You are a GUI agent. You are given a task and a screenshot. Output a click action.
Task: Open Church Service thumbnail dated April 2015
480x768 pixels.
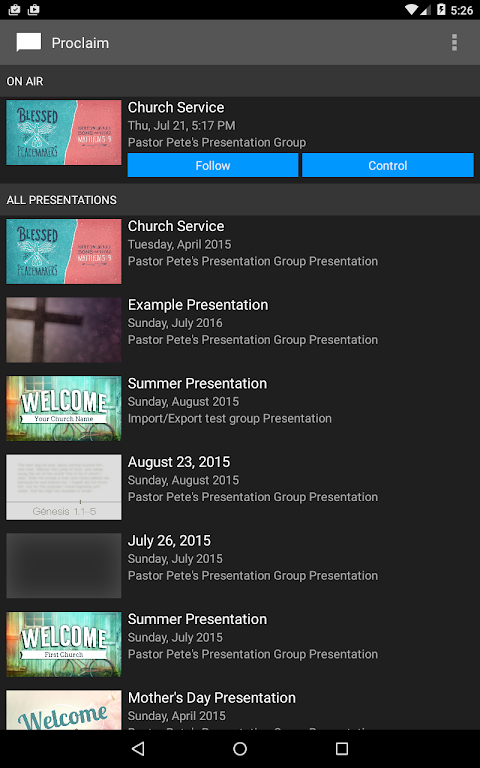click(64, 251)
